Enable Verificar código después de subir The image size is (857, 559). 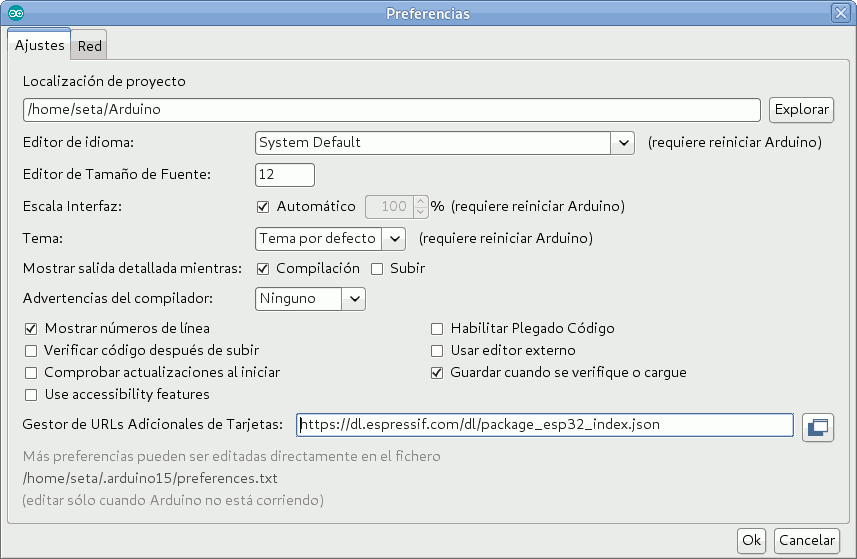point(31,351)
